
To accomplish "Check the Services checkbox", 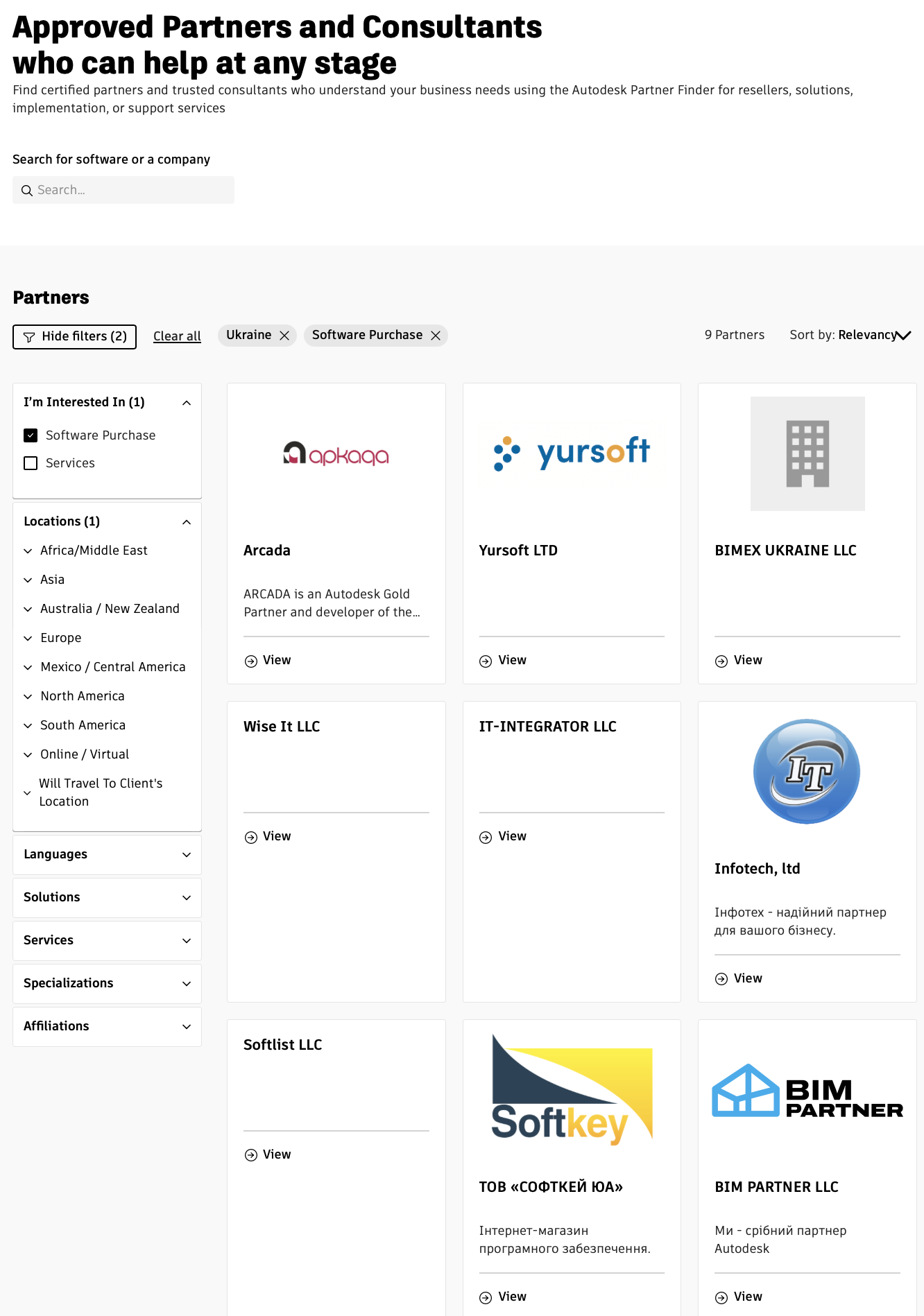I will 31,463.
